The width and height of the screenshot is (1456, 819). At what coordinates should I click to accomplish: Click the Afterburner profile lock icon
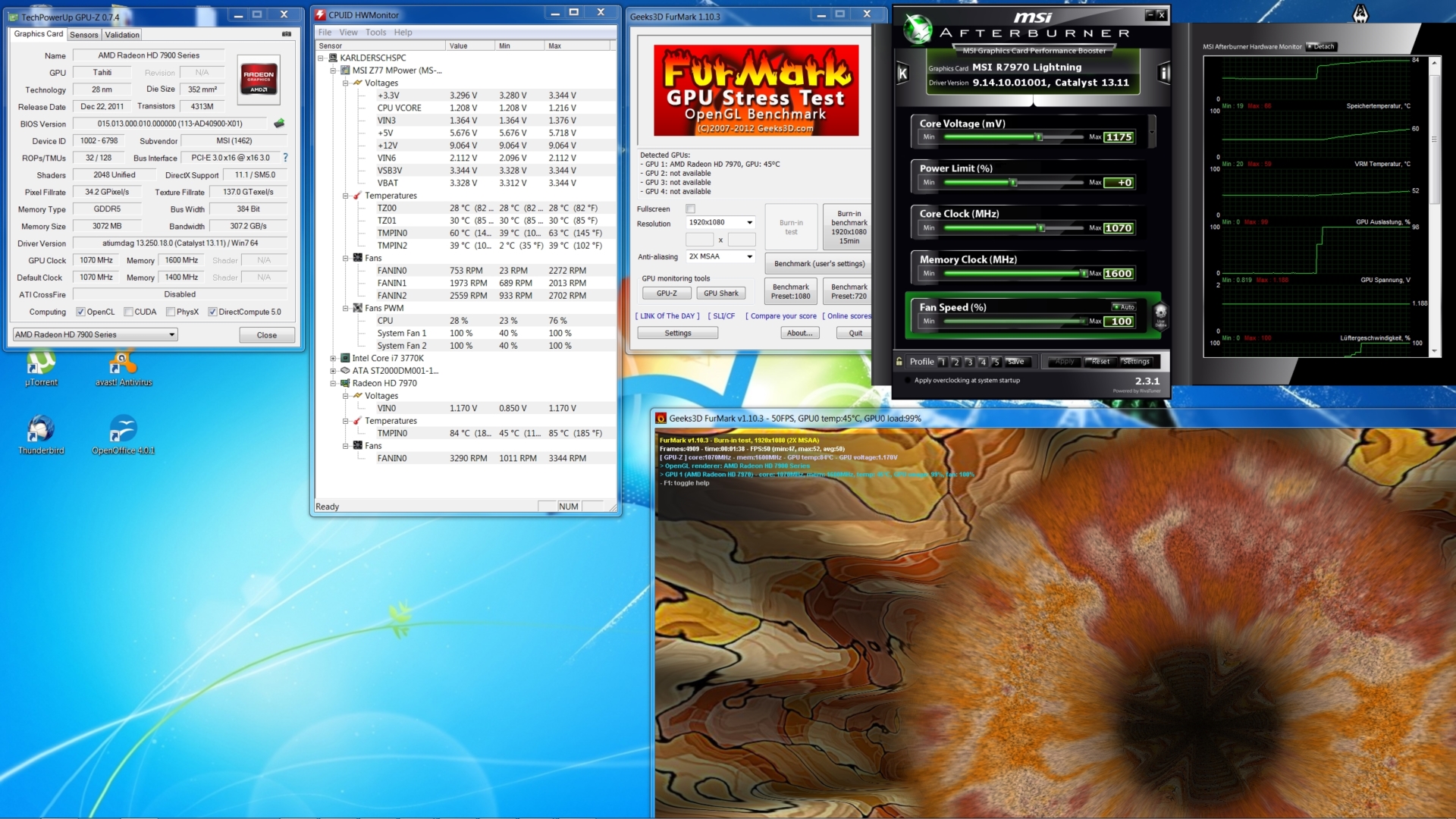click(899, 362)
